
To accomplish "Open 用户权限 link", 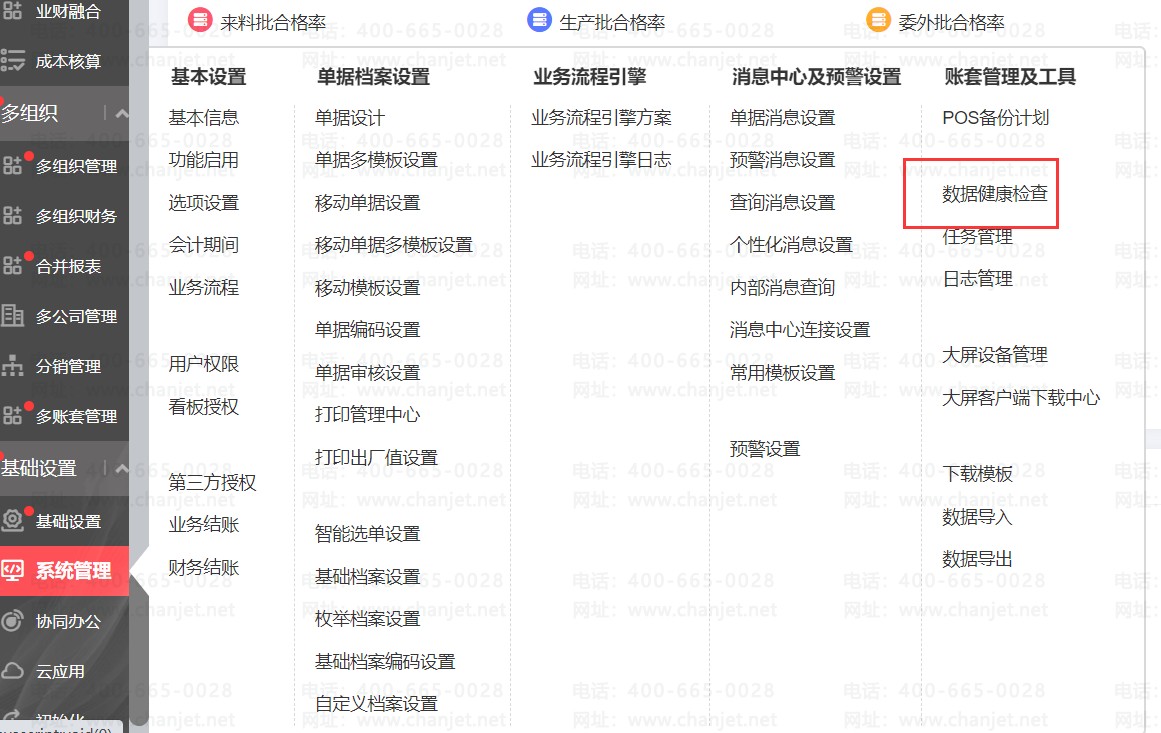I will click(x=204, y=364).
